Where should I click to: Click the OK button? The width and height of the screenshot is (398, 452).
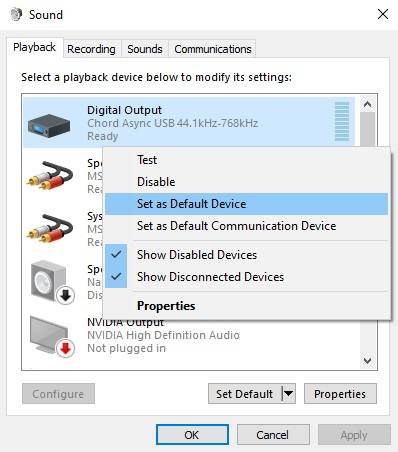(x=192, y=435)
